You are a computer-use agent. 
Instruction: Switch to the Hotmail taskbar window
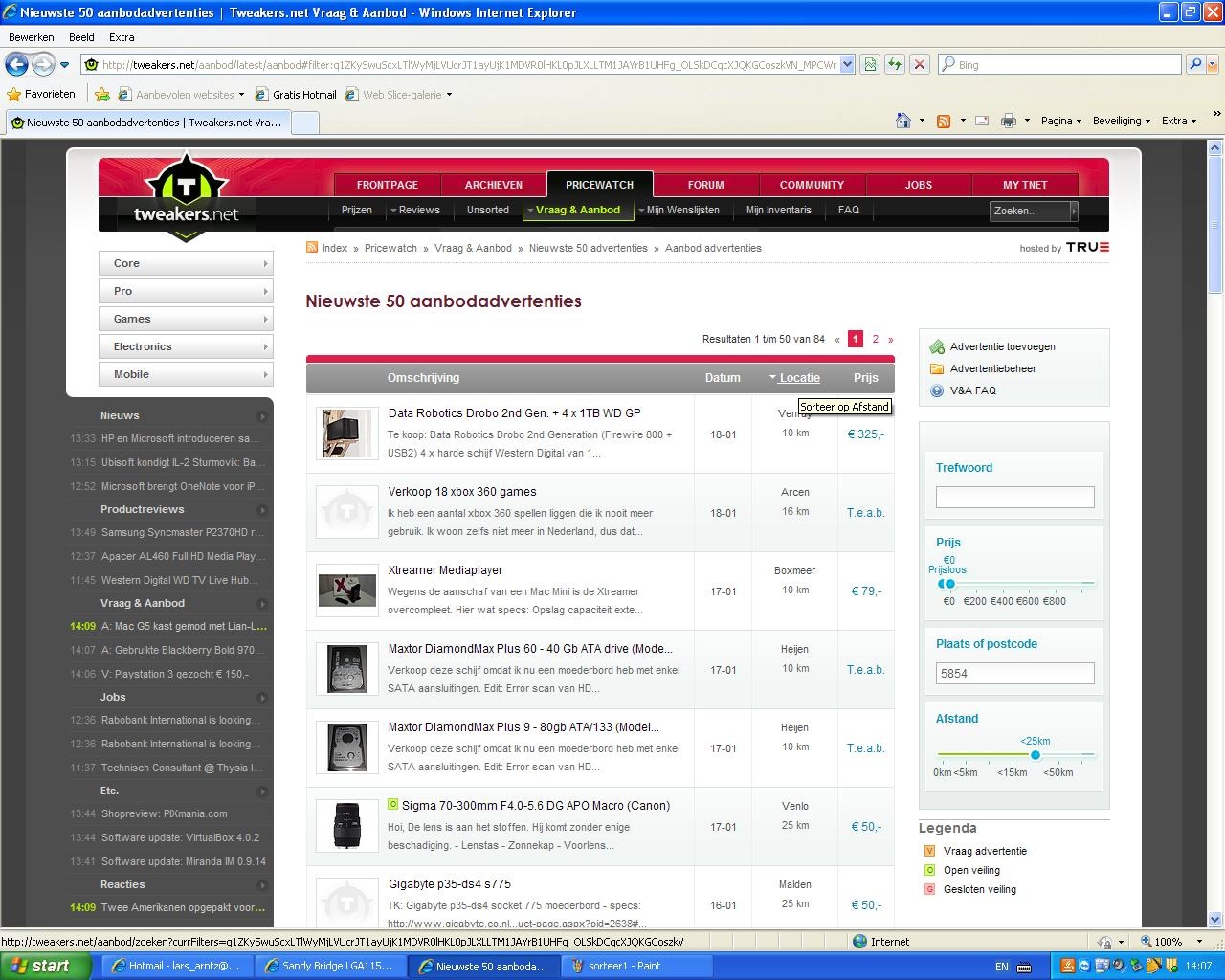(x=177, y=966)
